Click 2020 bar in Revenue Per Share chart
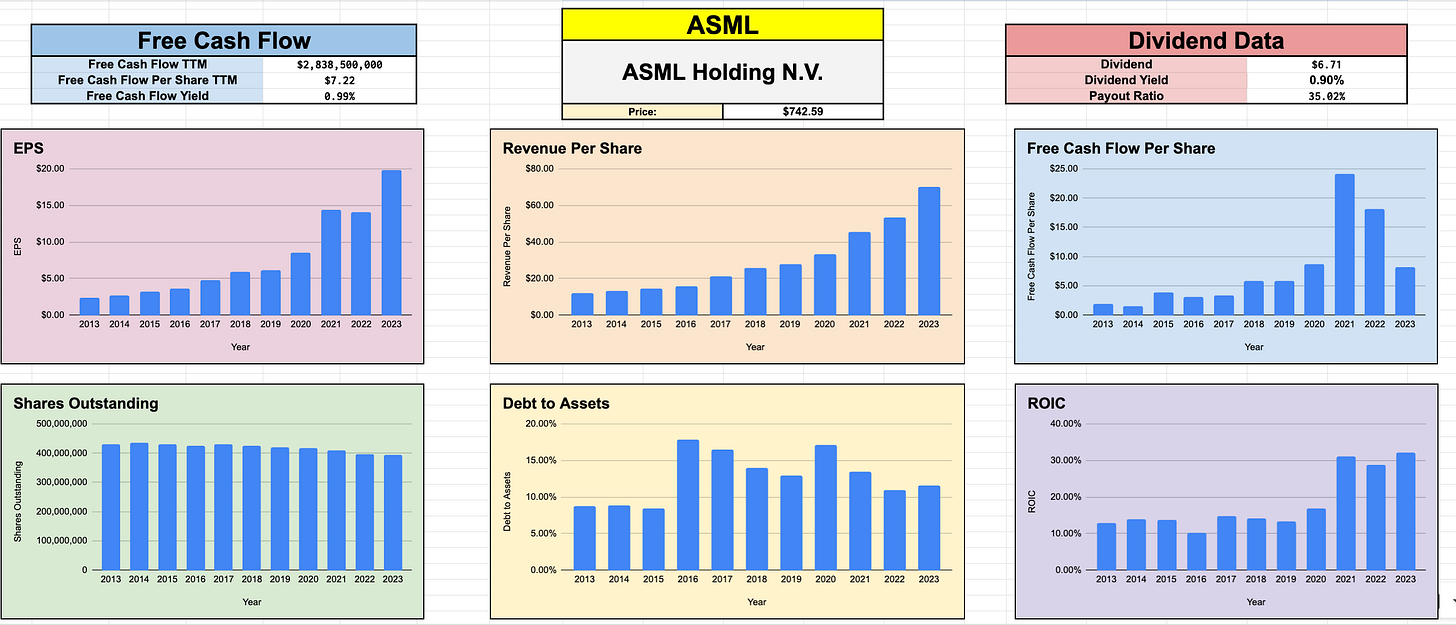Viewport: 1456px width, 625px height. click(x=825, y=285)
